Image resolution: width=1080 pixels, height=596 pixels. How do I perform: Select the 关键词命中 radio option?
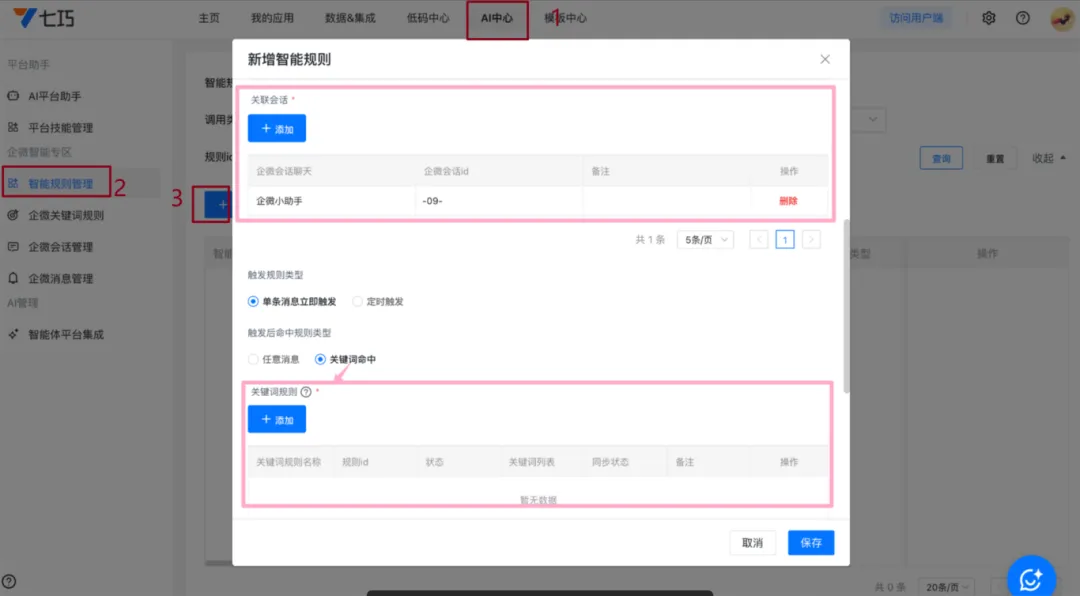[320, 359]
